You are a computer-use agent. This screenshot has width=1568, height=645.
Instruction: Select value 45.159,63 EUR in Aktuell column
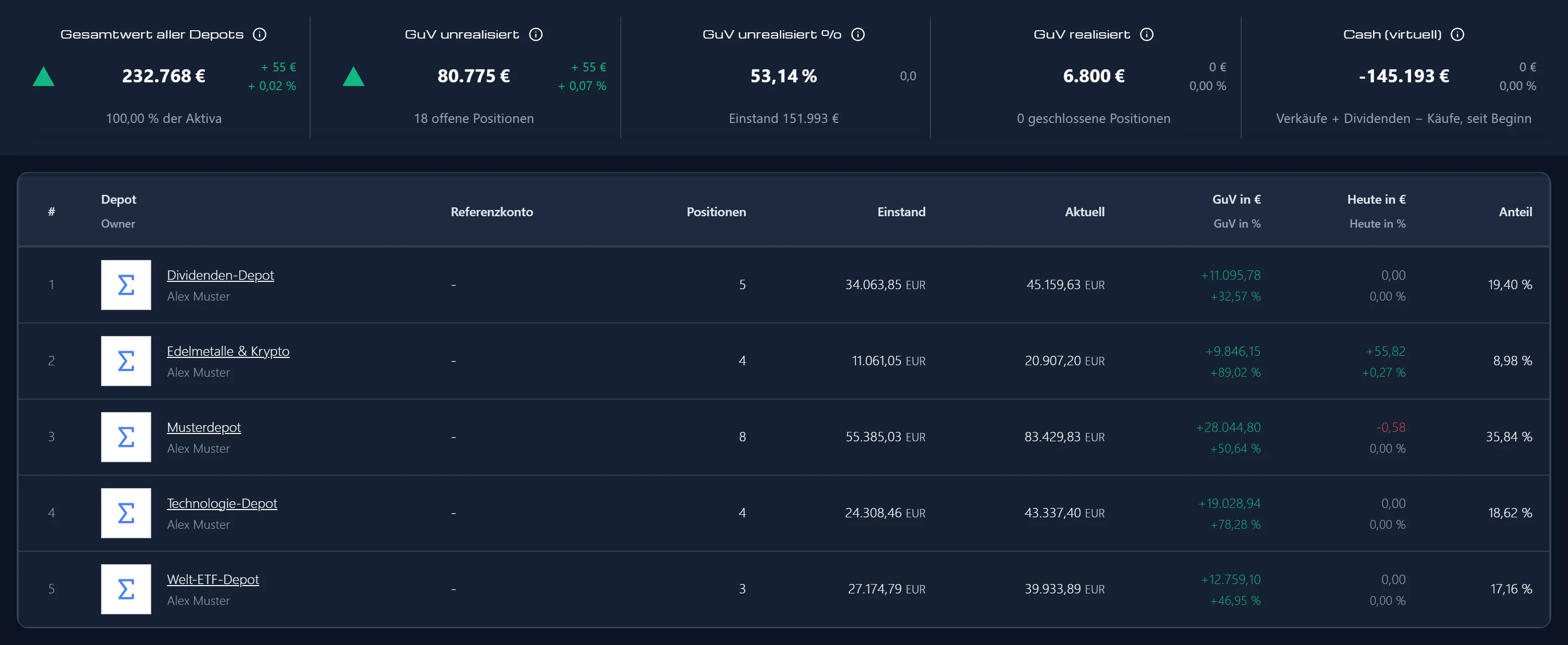coord(1066,285)
